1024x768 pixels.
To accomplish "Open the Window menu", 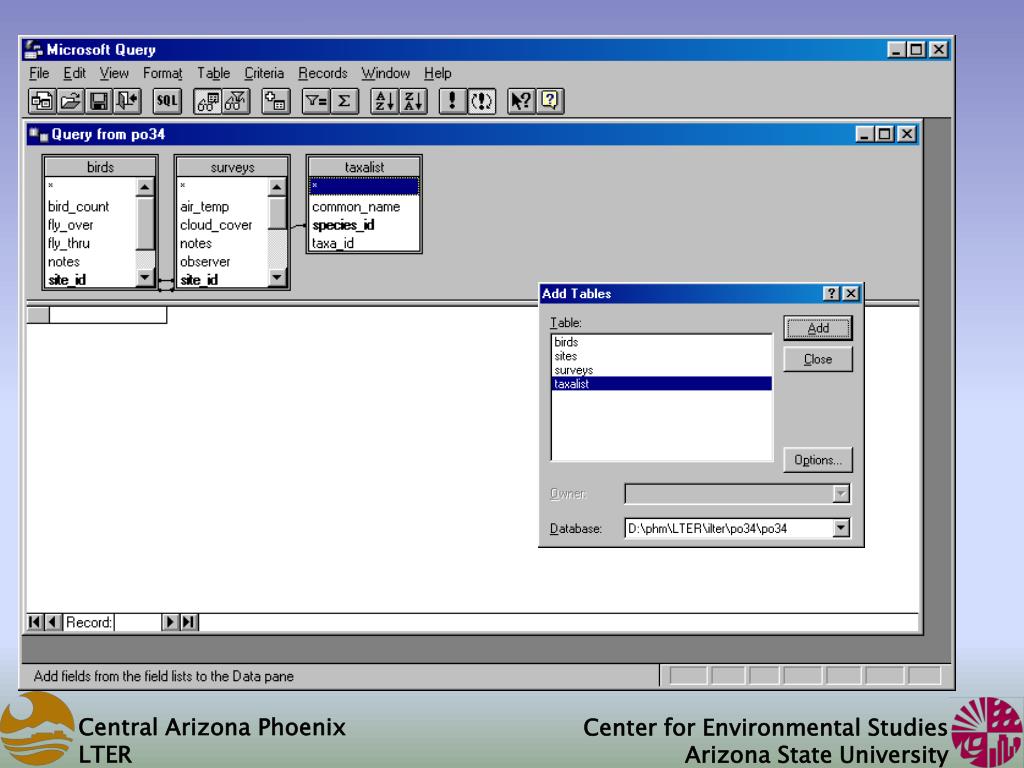I will point(386,73).
